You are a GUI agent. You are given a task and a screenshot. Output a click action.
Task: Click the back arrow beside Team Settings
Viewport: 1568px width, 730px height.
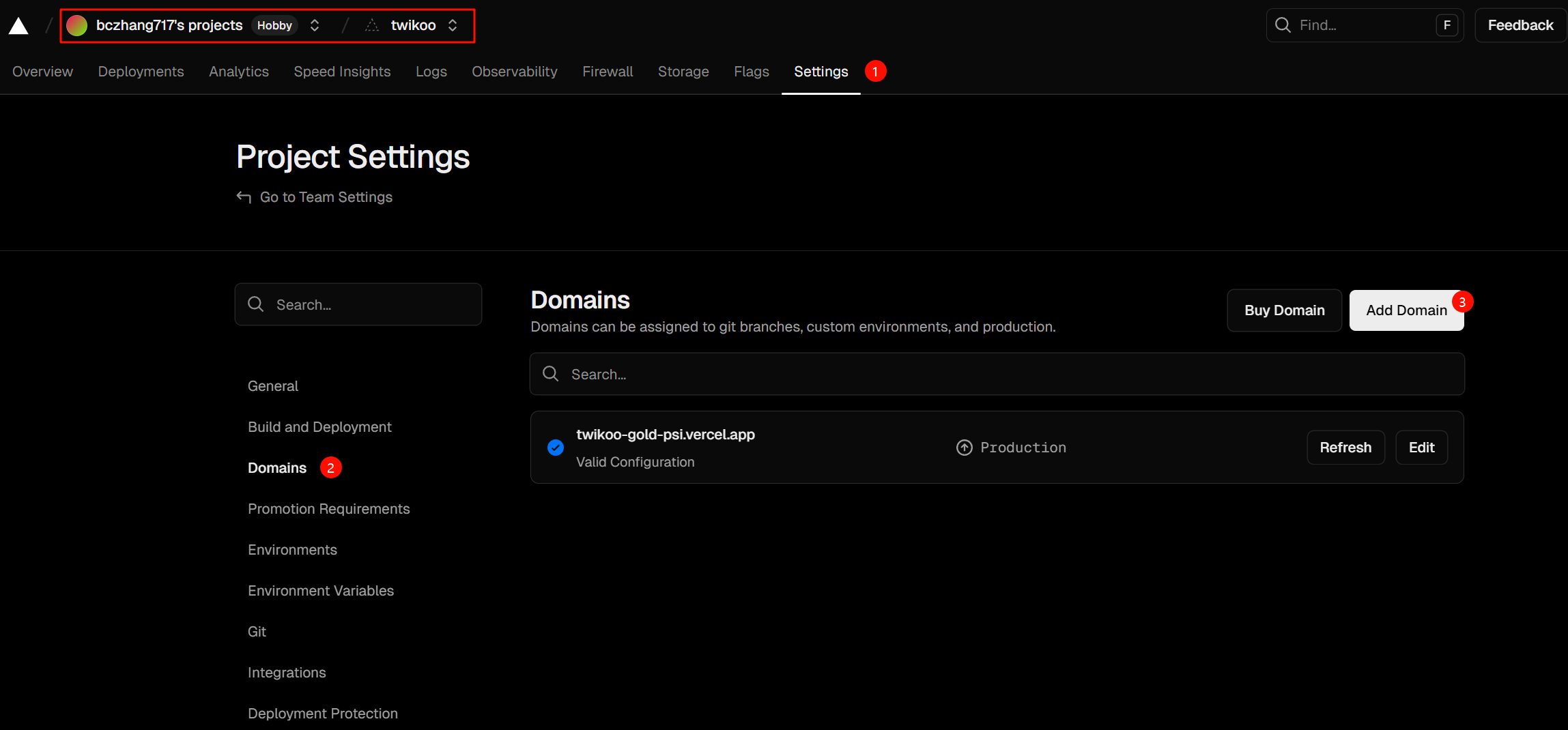click(244, 197)
